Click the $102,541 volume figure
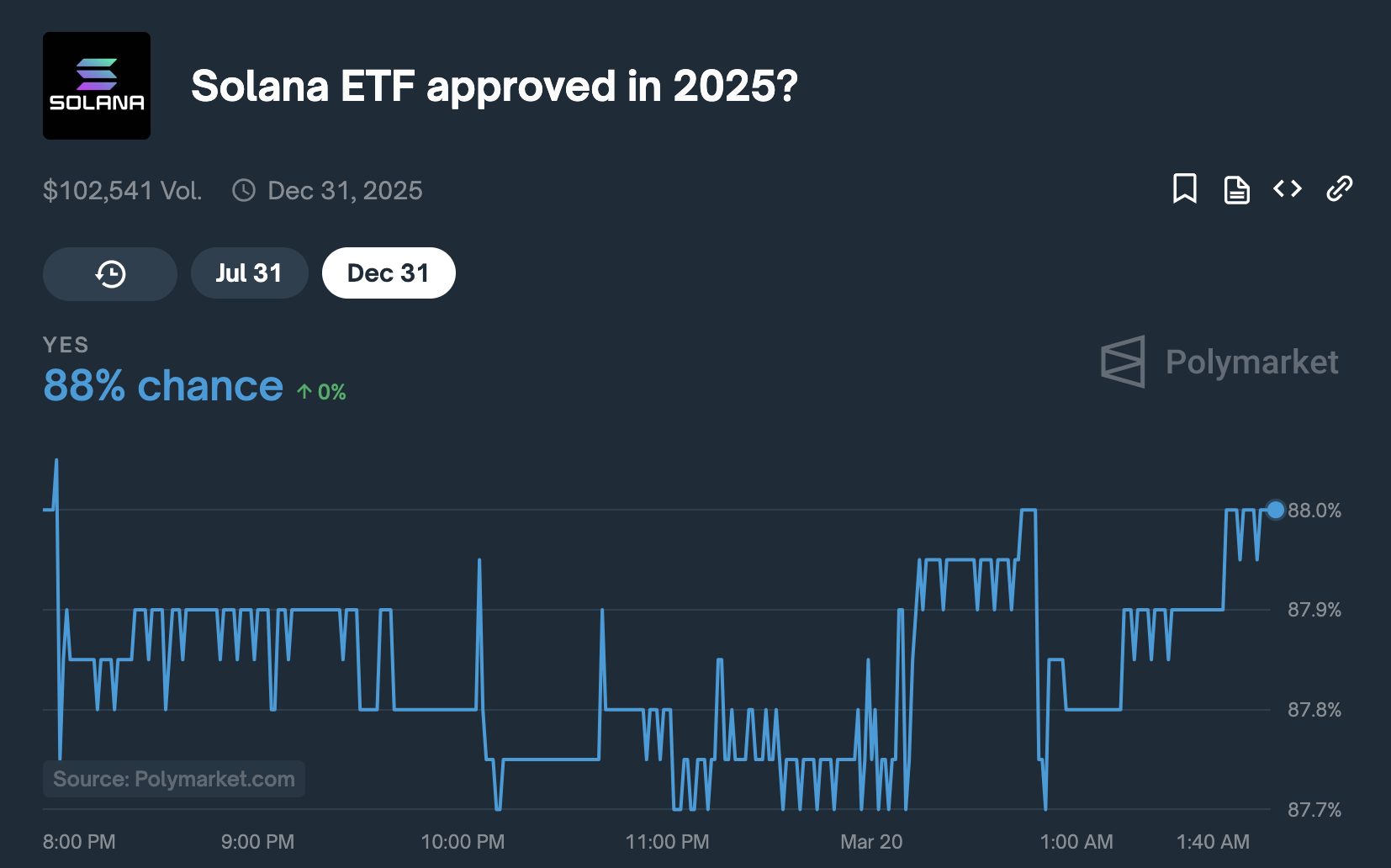 123,190
